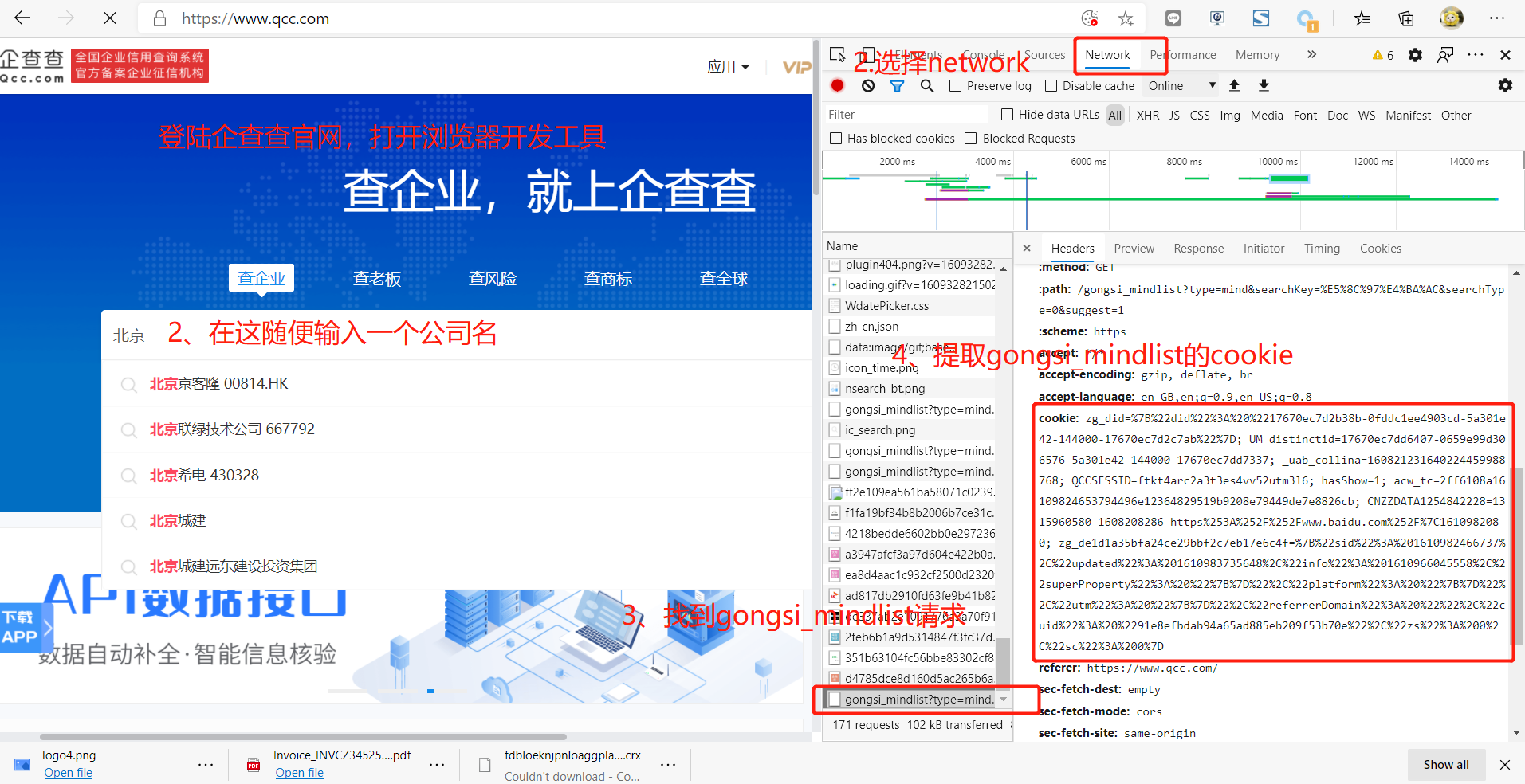The height and width of the screenshot is (784, 1525).
Task: Enable the Preserve log checkbox
Action: pos(955,86)
